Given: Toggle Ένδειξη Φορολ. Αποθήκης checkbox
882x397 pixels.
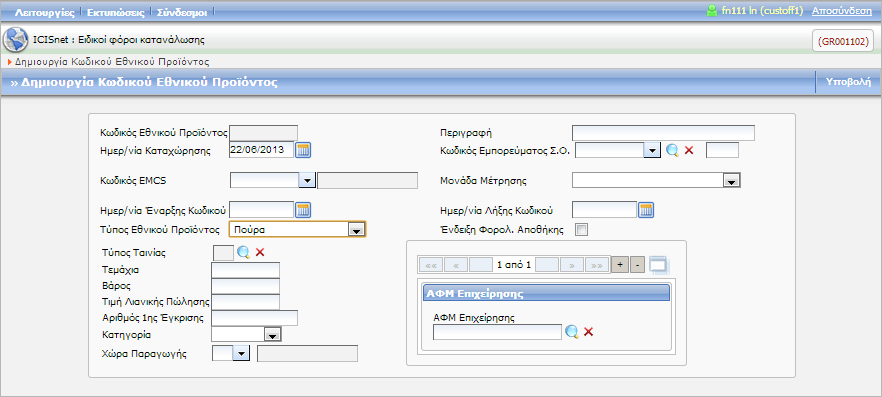Looking at the screenshot, I should [582, 229].
